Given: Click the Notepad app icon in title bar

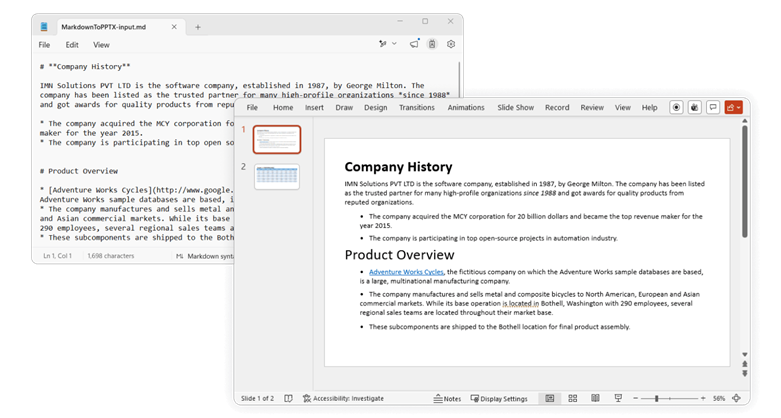Looking at the screenshot, I should 44,26.
